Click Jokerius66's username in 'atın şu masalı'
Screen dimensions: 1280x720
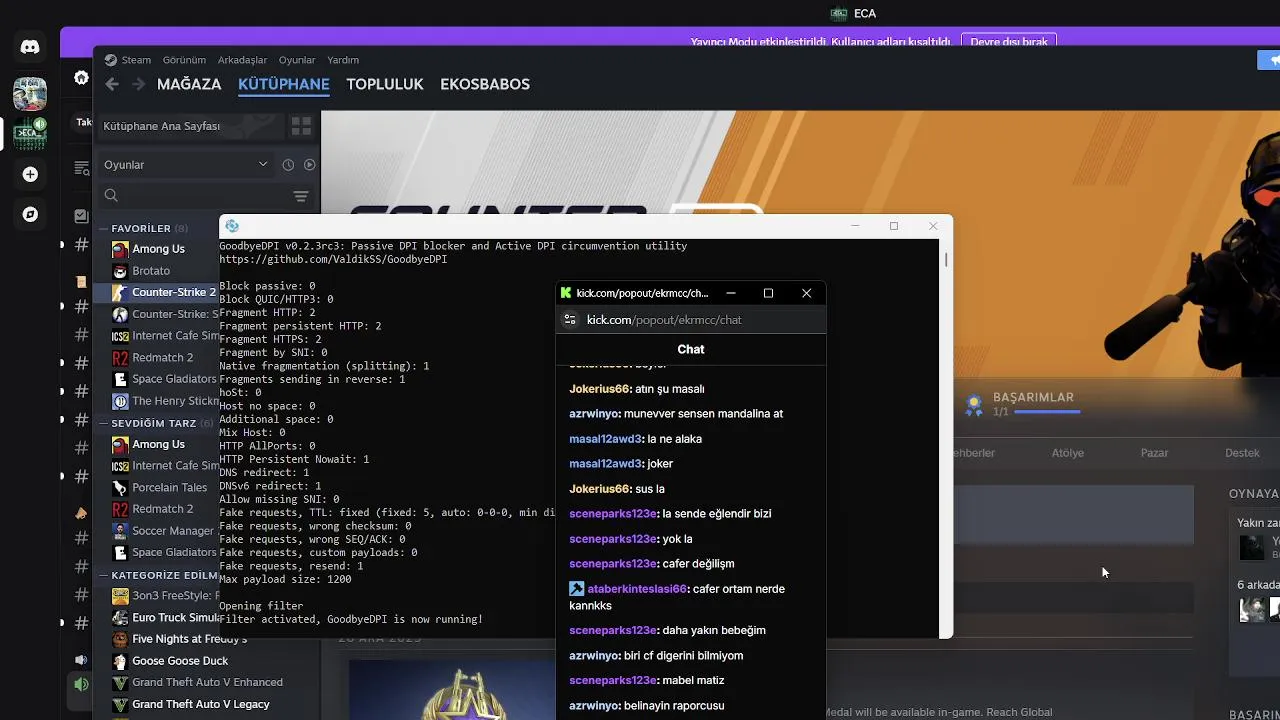coord(599,389)
